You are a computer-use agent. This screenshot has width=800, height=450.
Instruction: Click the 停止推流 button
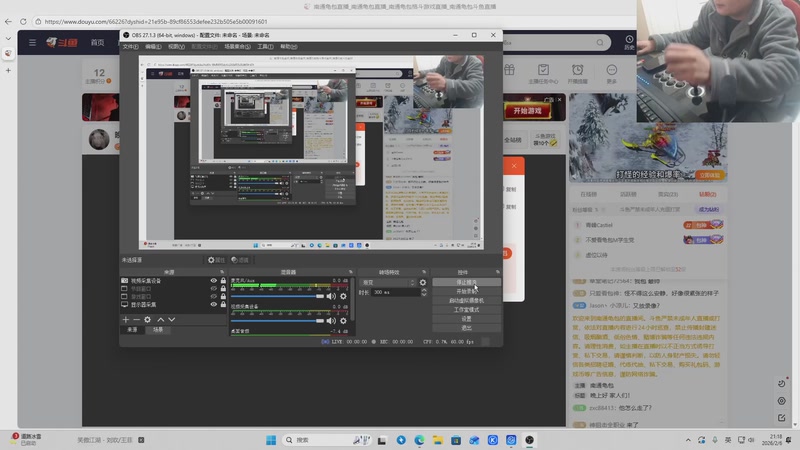point(466,282)
